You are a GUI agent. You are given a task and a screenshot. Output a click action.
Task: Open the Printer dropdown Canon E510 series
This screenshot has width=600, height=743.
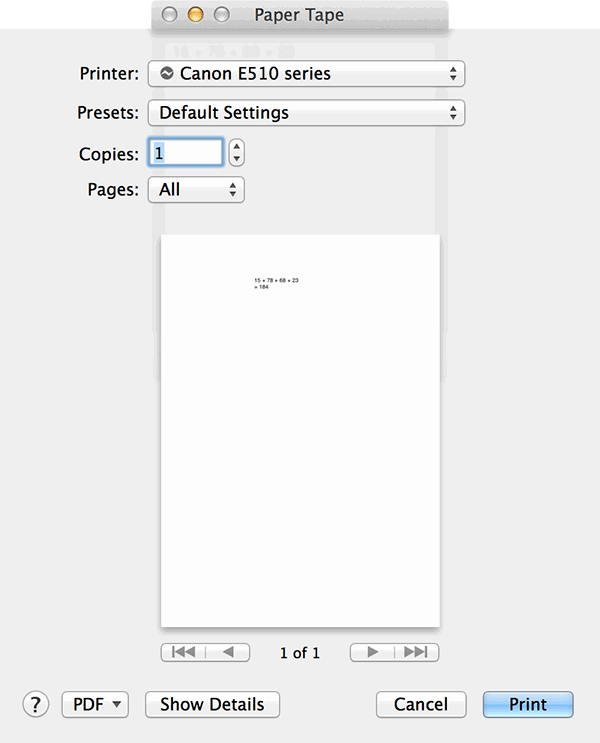pos(306,73)
